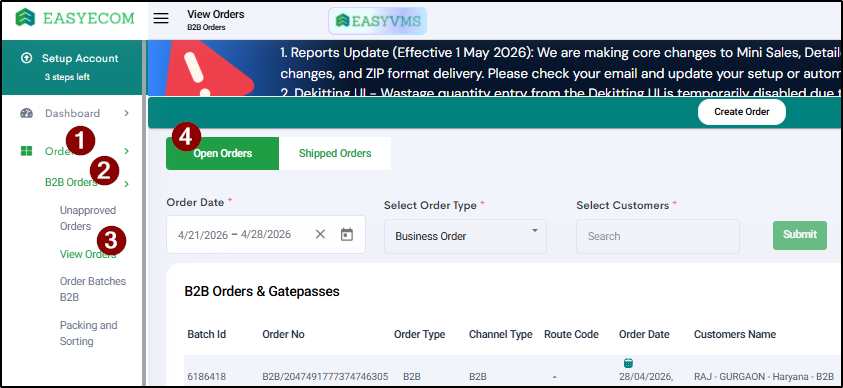
Task: Switch to the Shipped Orders tab
Action: tap(335, 154)
